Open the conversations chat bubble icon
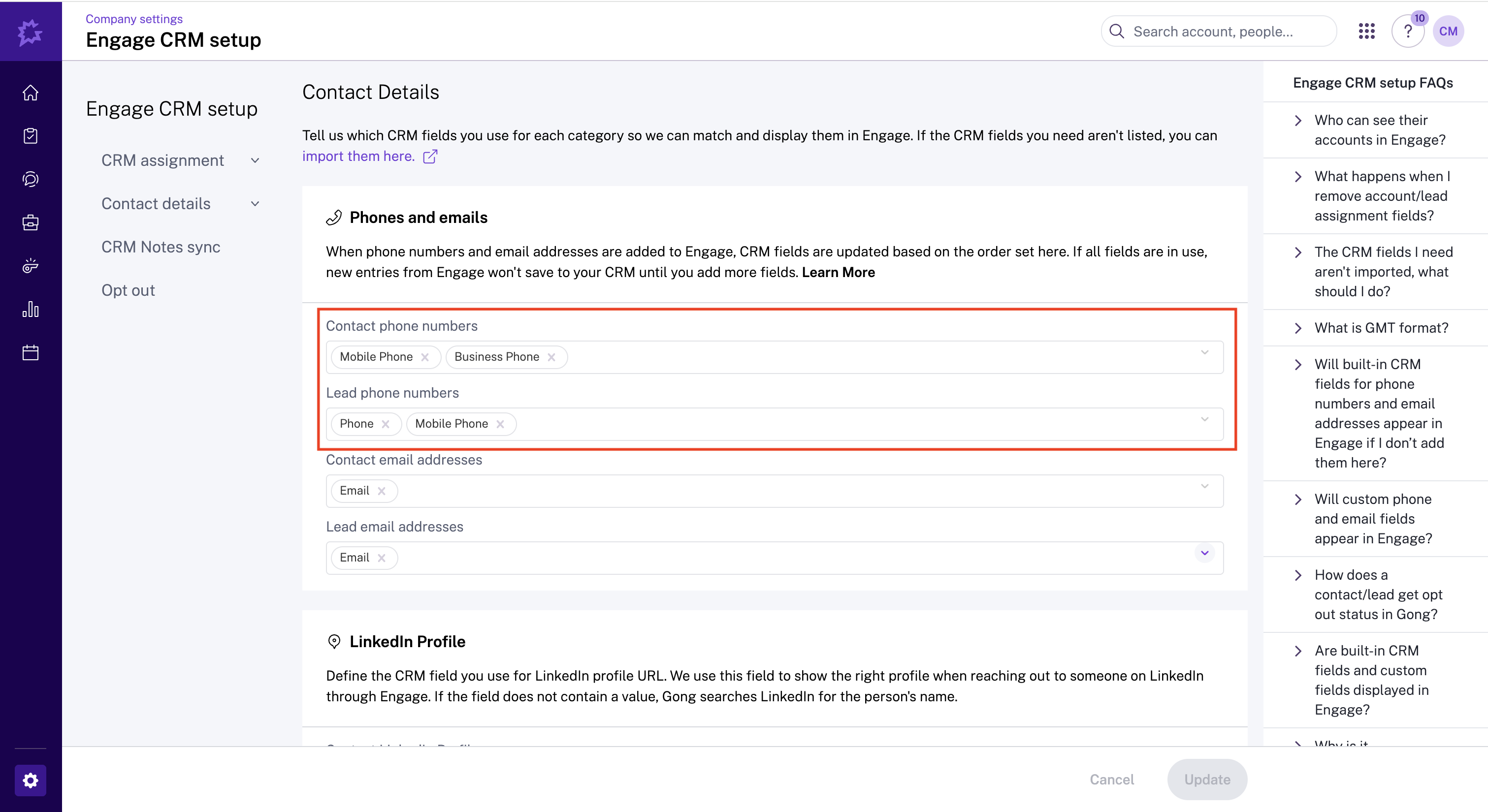 pos(31,179)
